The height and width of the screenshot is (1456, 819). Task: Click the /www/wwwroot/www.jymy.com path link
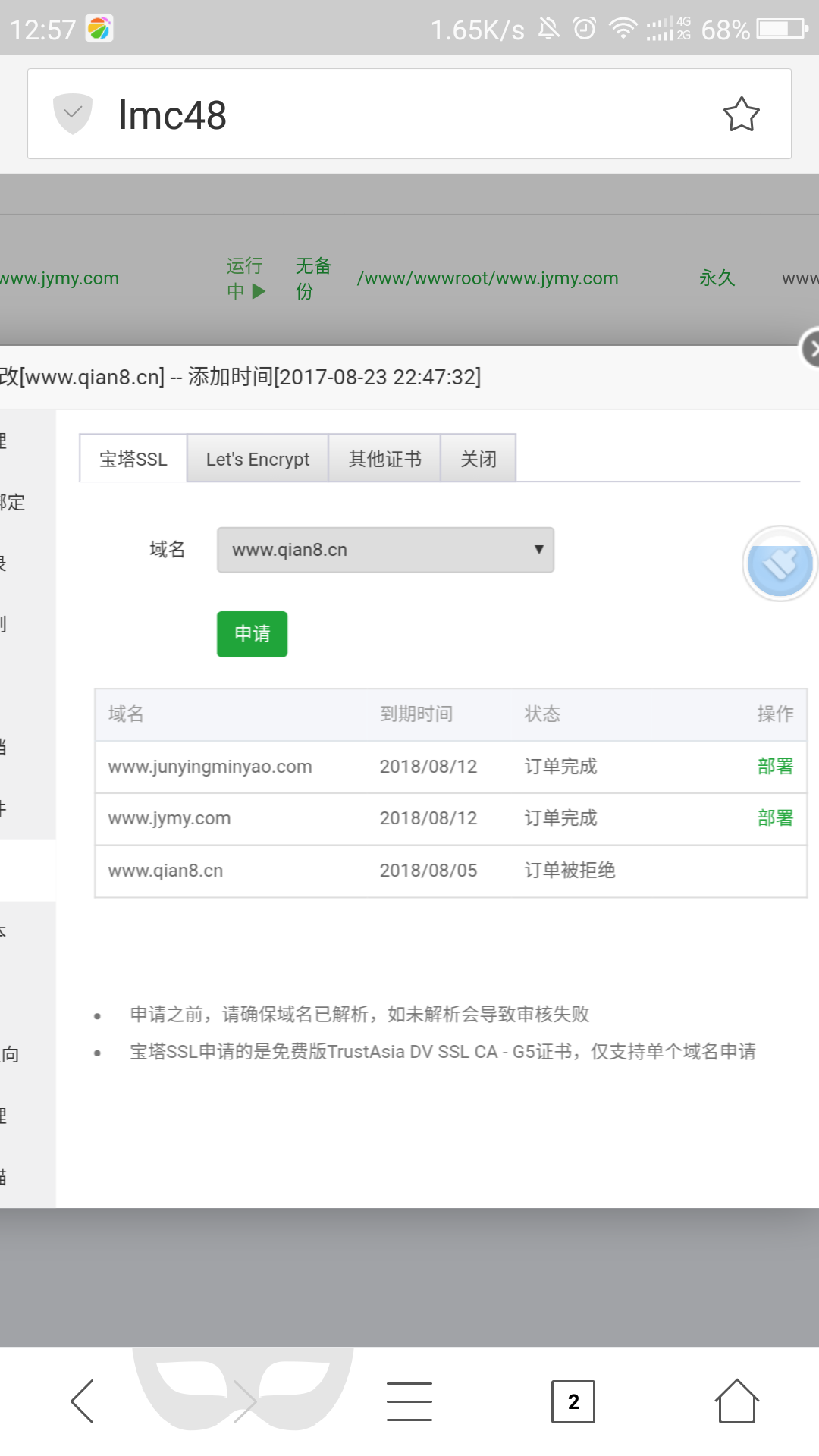click(488, 278)
